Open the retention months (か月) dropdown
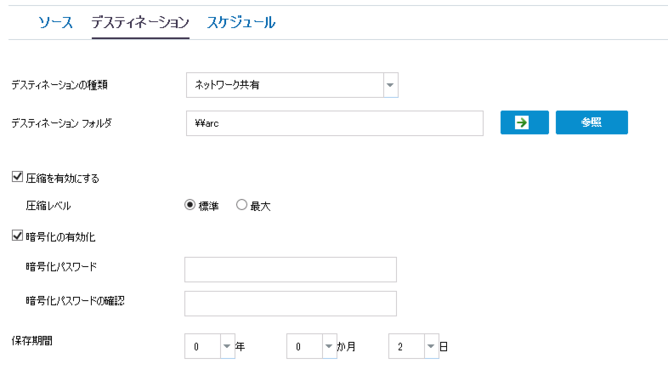This screenshot has width=668, height=381. [329, 346]
